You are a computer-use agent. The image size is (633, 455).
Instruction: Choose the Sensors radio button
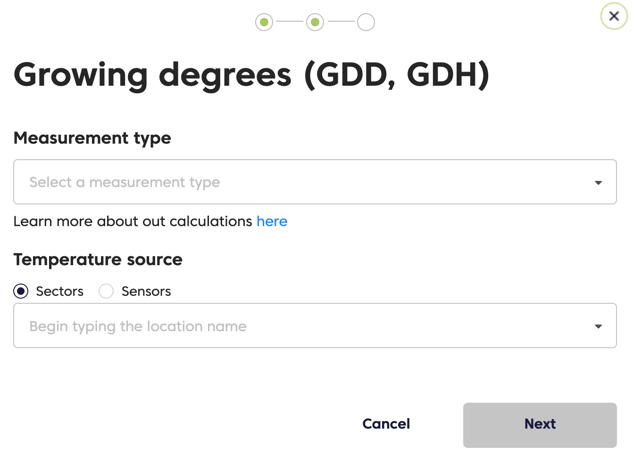106,291
